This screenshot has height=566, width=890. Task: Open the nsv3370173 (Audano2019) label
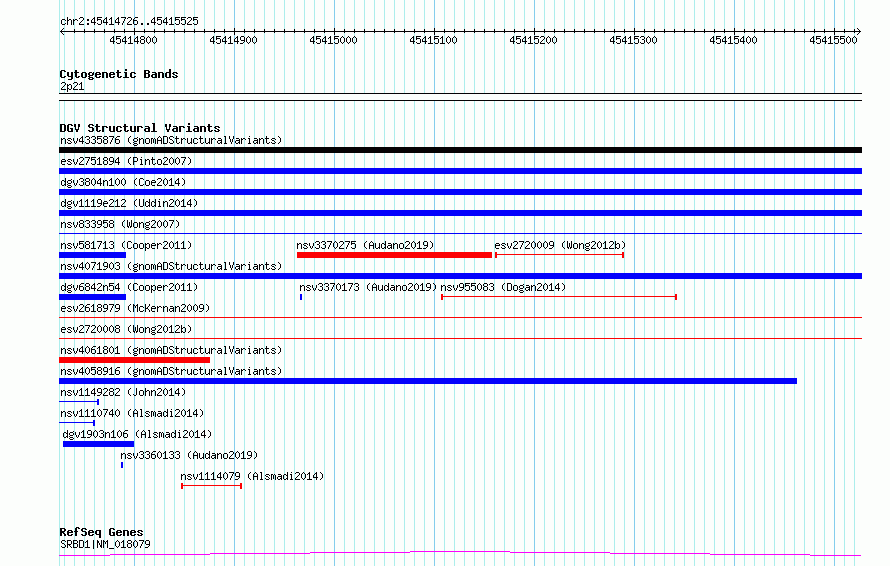(368, 287)
